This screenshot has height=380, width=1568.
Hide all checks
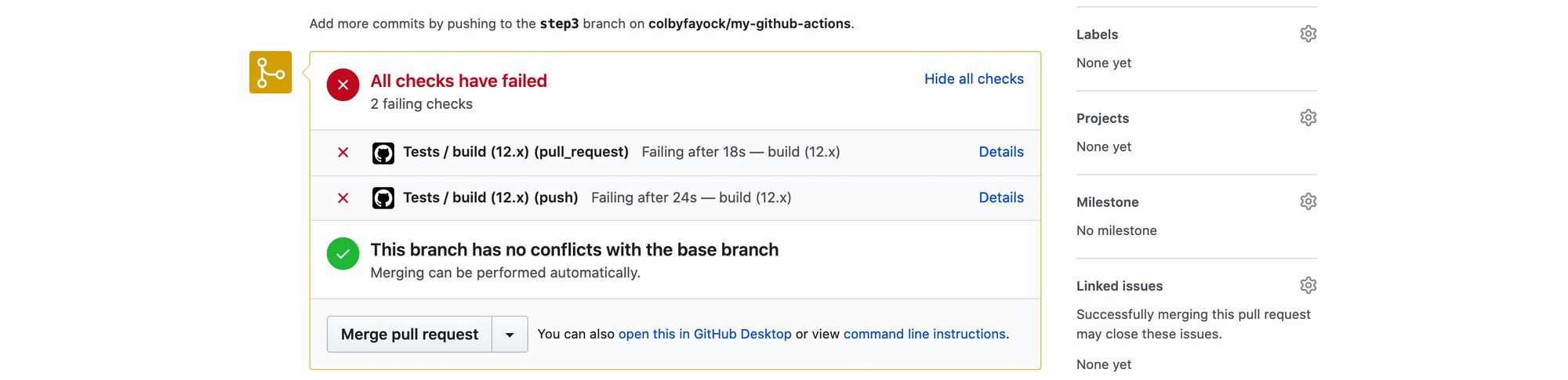point(974,78)
